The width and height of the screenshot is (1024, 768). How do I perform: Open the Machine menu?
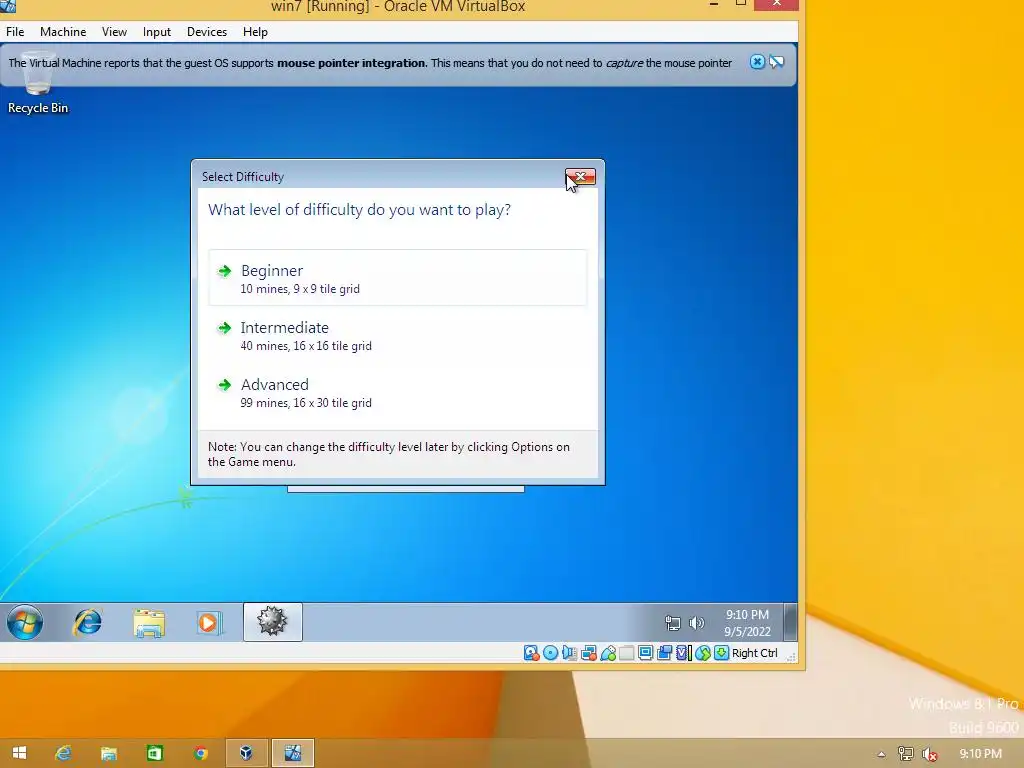(x=63, y=32)
